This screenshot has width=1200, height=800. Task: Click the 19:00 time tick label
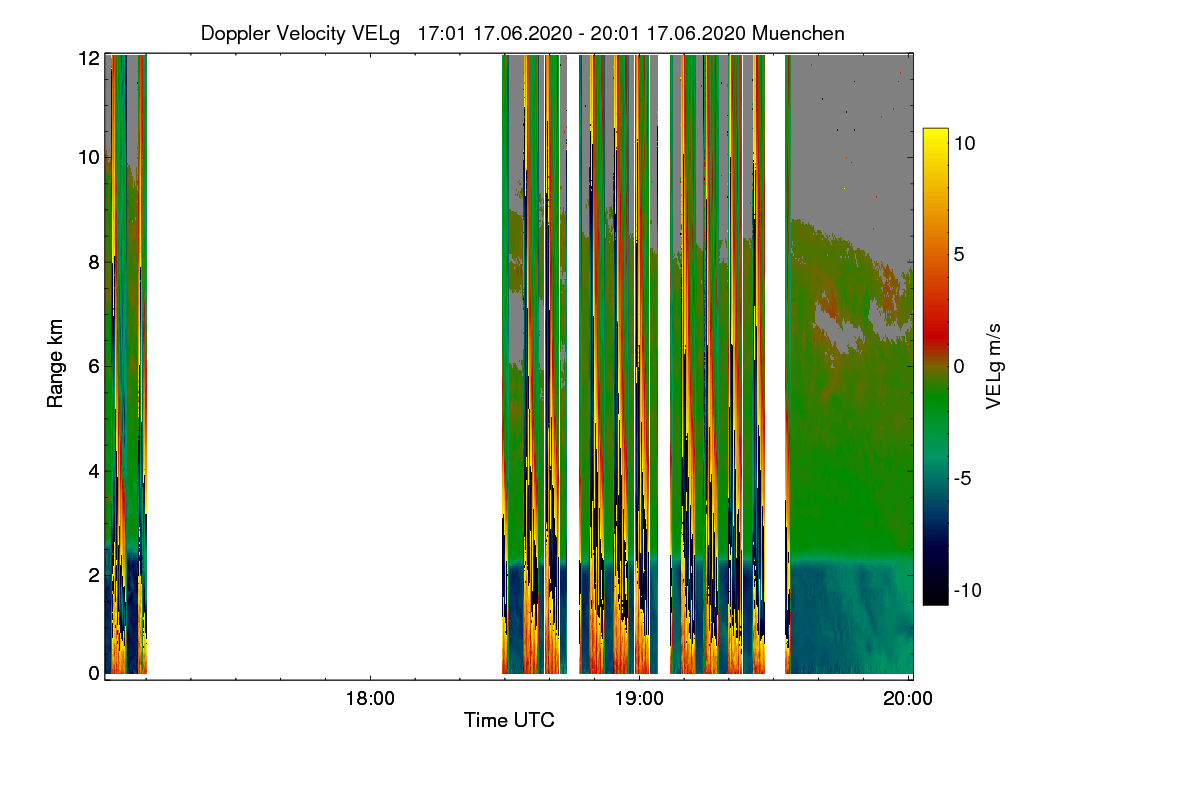[x=640, y=699]
